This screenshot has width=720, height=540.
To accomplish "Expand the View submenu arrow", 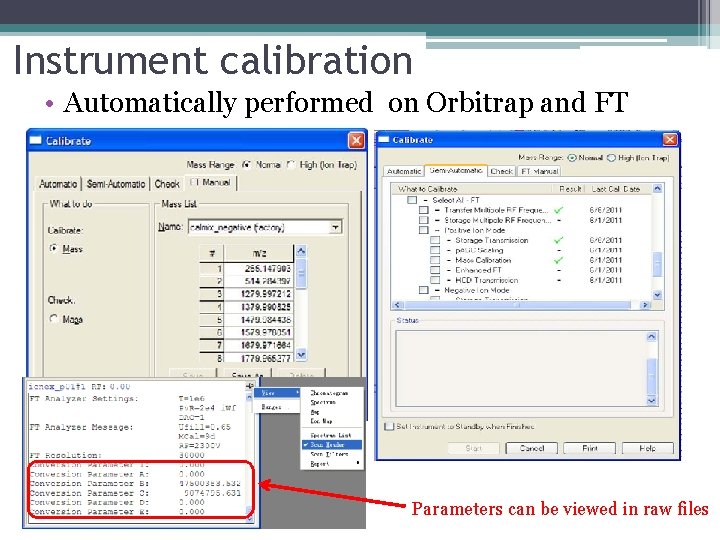I will 298,393.
